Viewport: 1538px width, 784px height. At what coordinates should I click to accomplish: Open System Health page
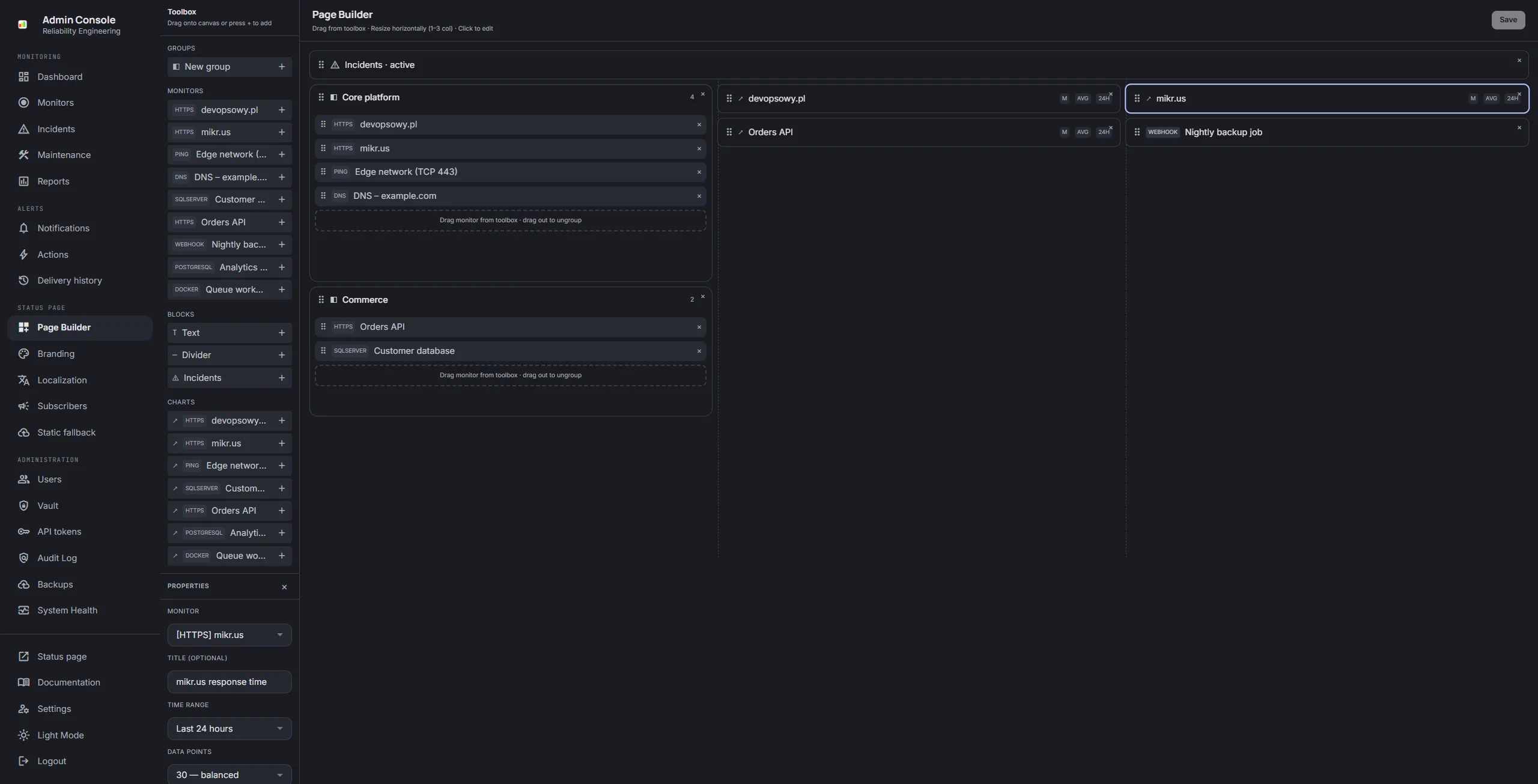click(x=80, y=610)
